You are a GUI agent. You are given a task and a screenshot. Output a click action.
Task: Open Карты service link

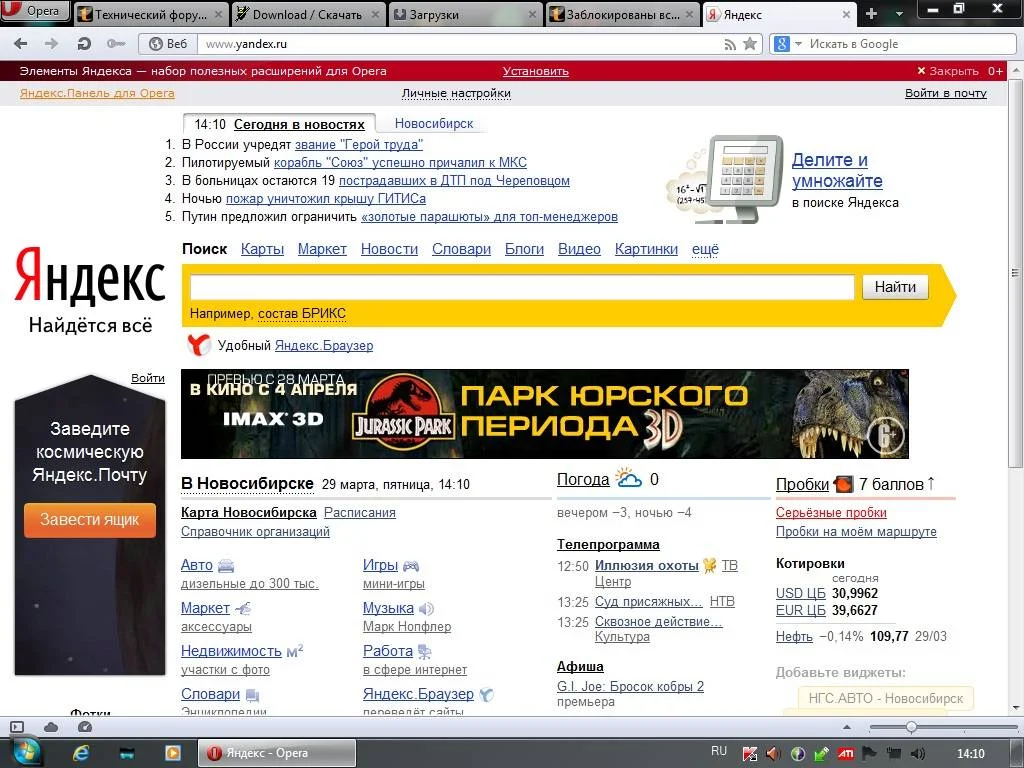262,249
